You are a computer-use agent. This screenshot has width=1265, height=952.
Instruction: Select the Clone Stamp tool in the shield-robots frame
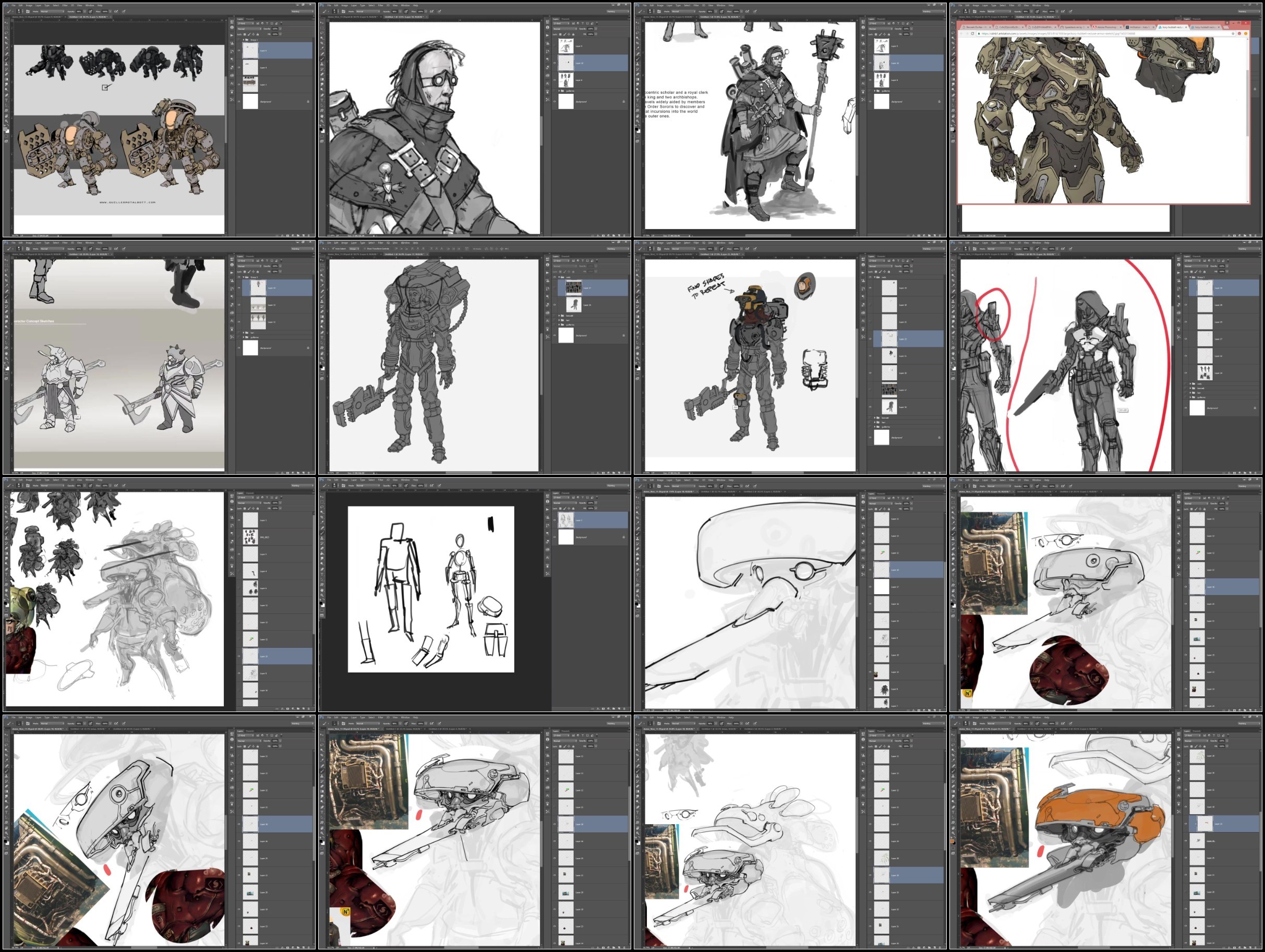click(x=6, y=64)
